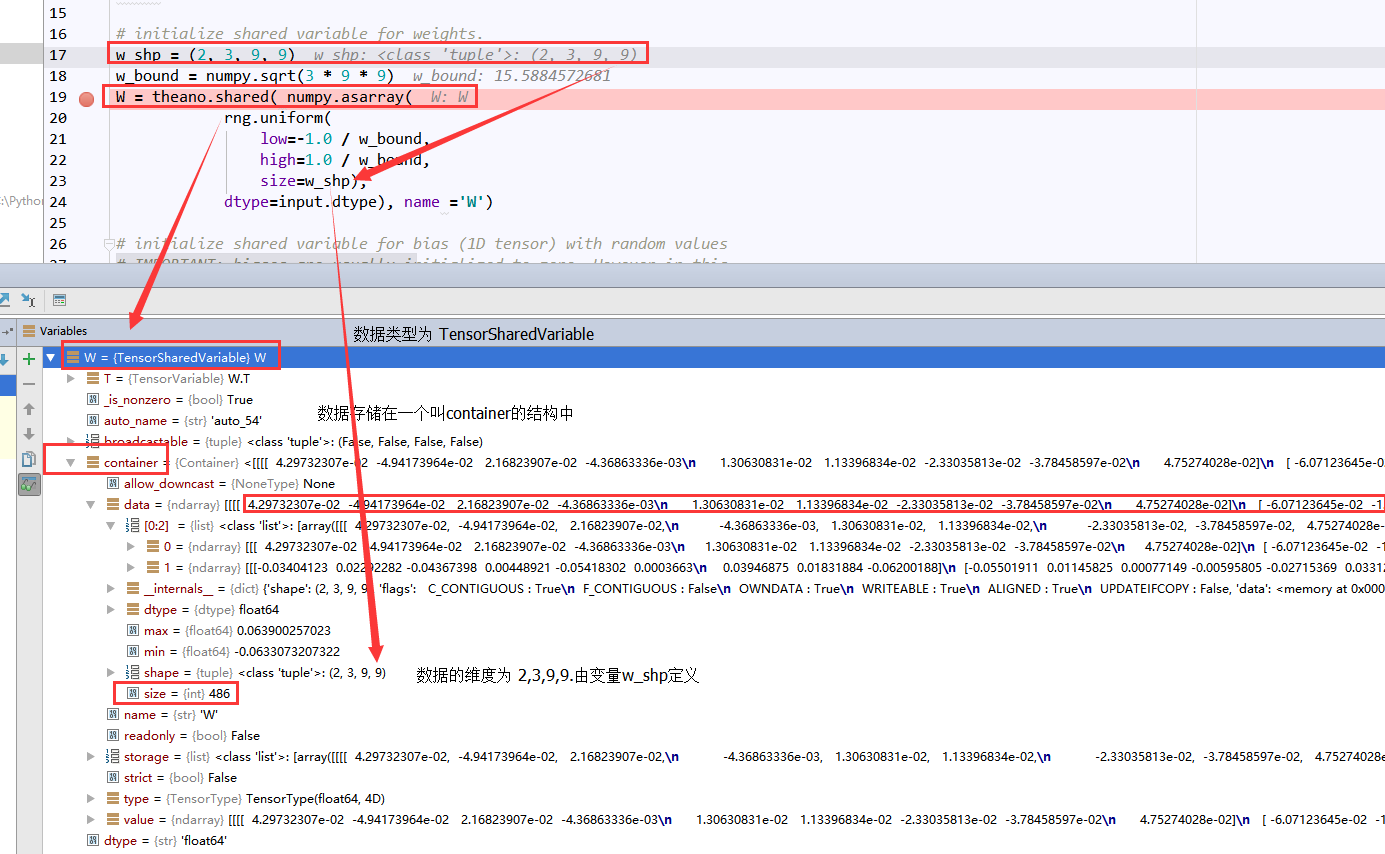1385x854 pixels.
Task: Click the Evaluate Expression calculator icon
Action: 59,299
